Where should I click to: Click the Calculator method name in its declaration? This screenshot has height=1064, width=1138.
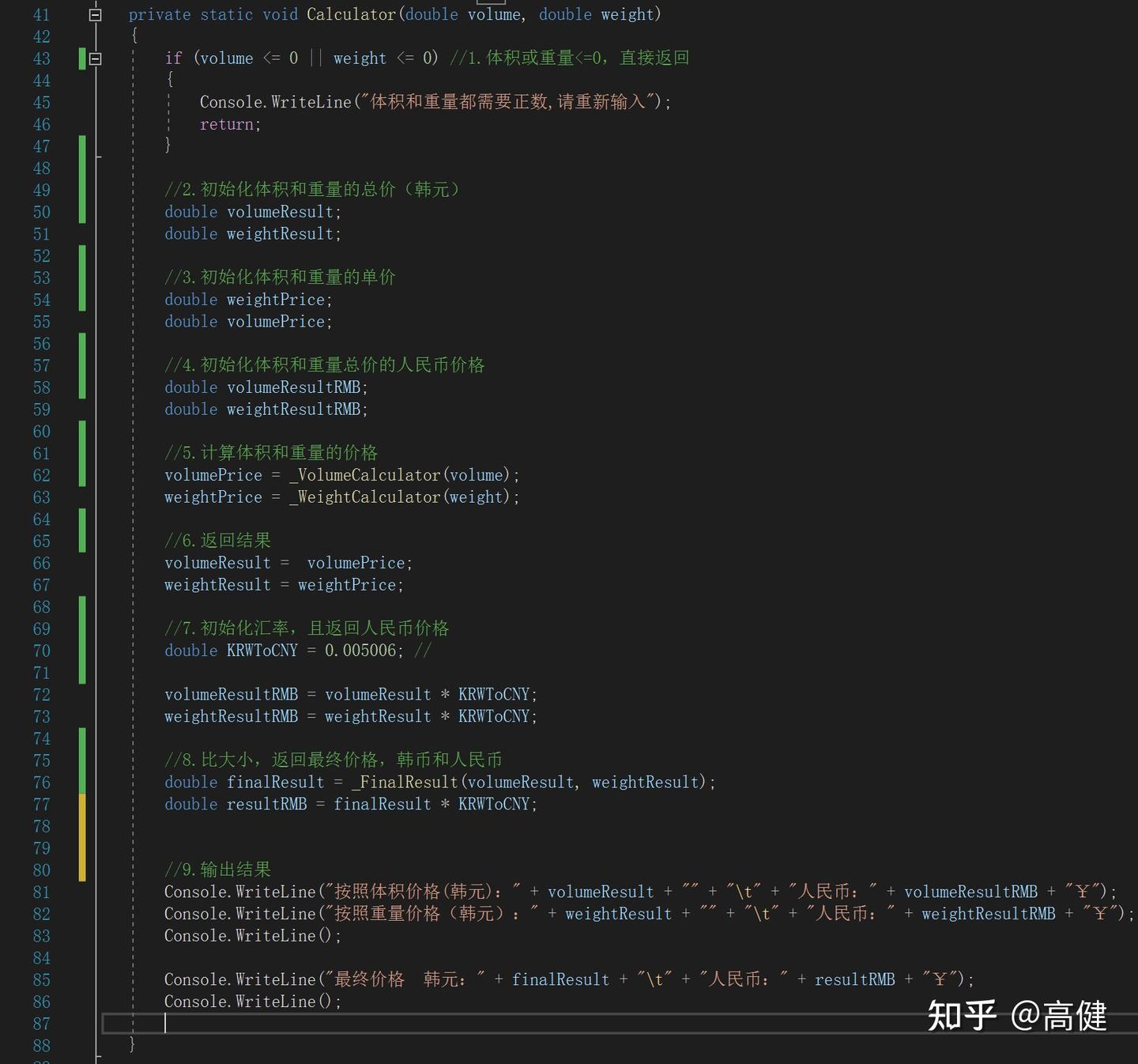click(351, 14)
